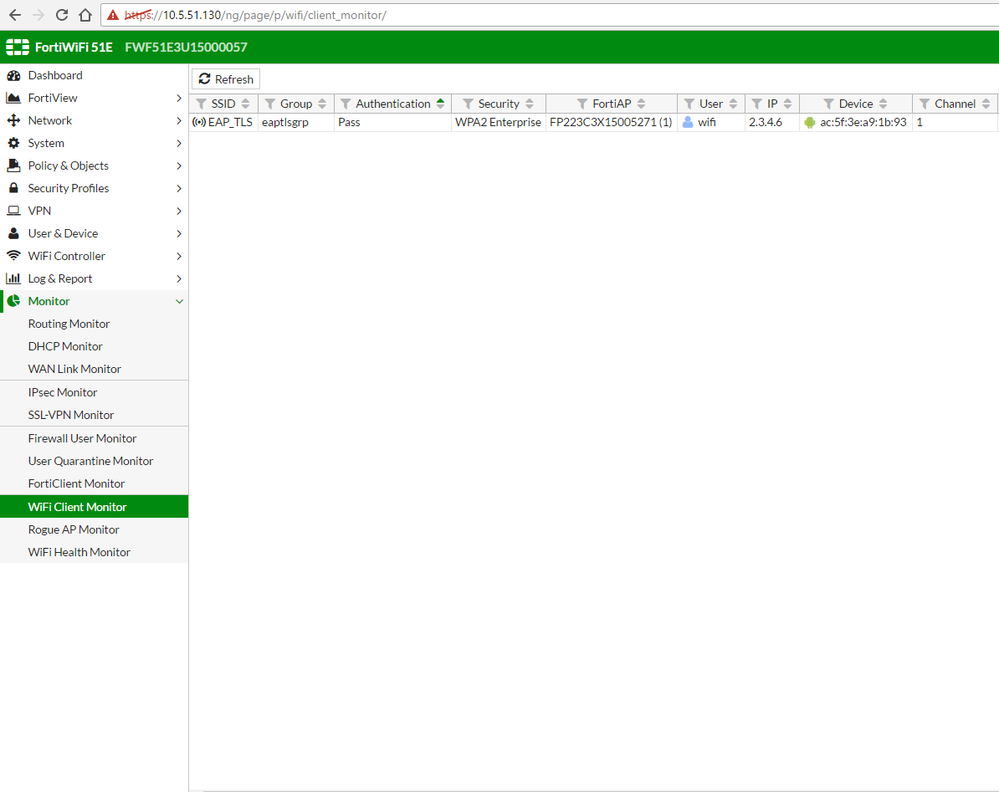Click the Monitor pie chart icon

pyautogui.click(x=13, y=301)
